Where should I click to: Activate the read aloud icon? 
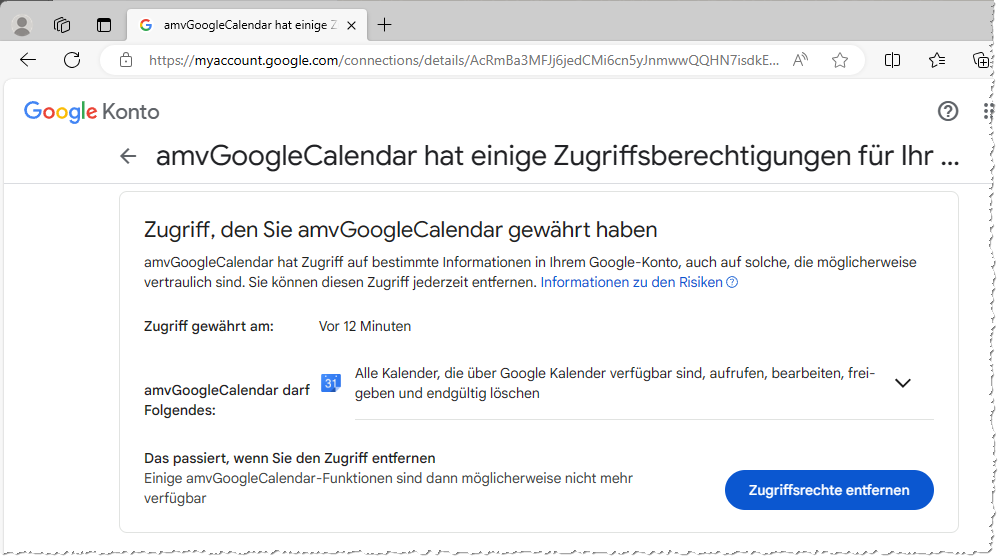(800, 60)
